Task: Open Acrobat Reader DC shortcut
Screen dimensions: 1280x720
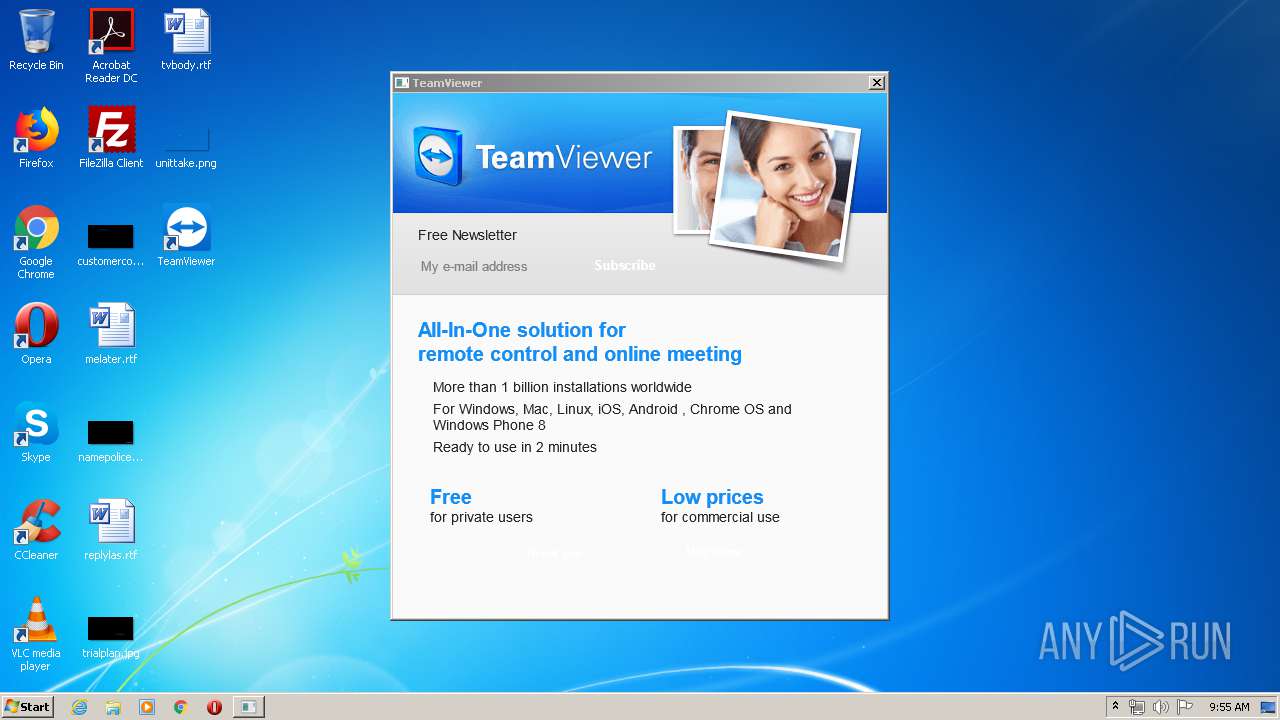Action: (x=111, y=45)
